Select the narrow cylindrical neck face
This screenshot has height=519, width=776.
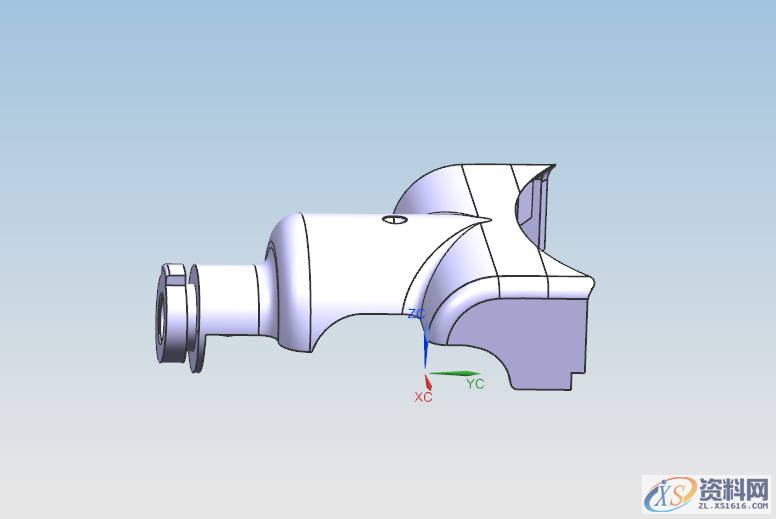click(x=230, y=300)
